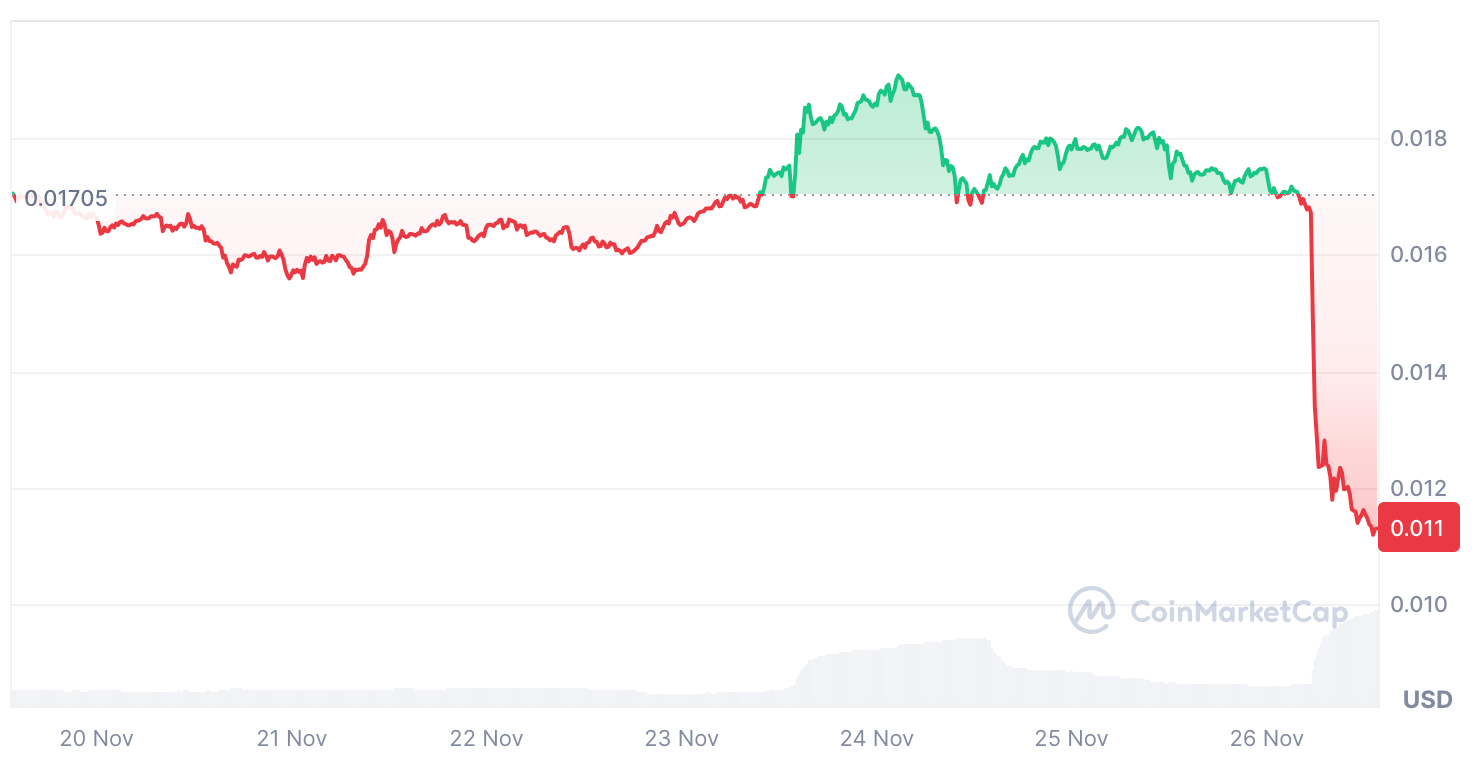Click the USD currency label

click(x=1427, y=699)
